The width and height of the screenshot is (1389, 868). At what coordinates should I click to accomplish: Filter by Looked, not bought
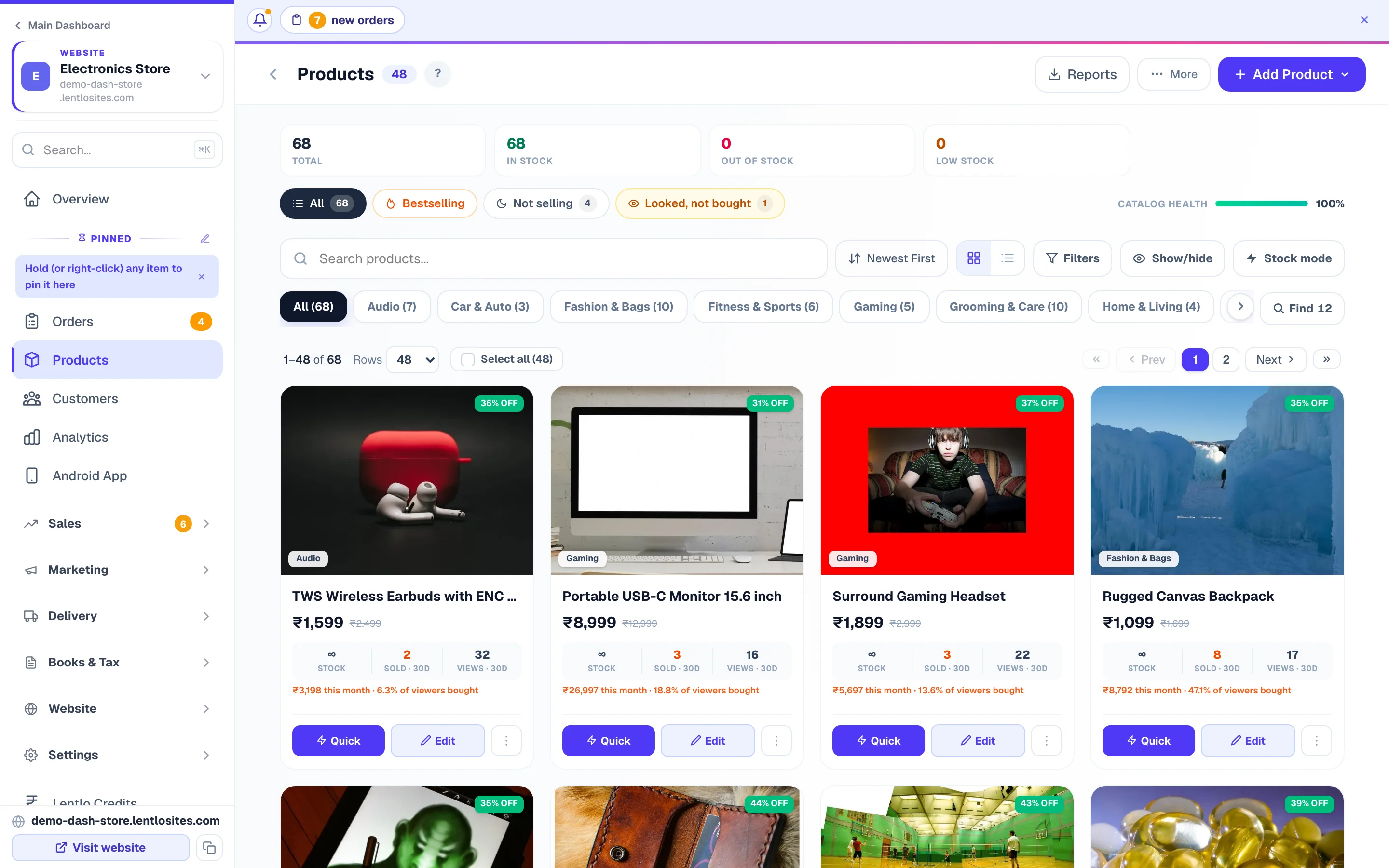coord(700,203)
